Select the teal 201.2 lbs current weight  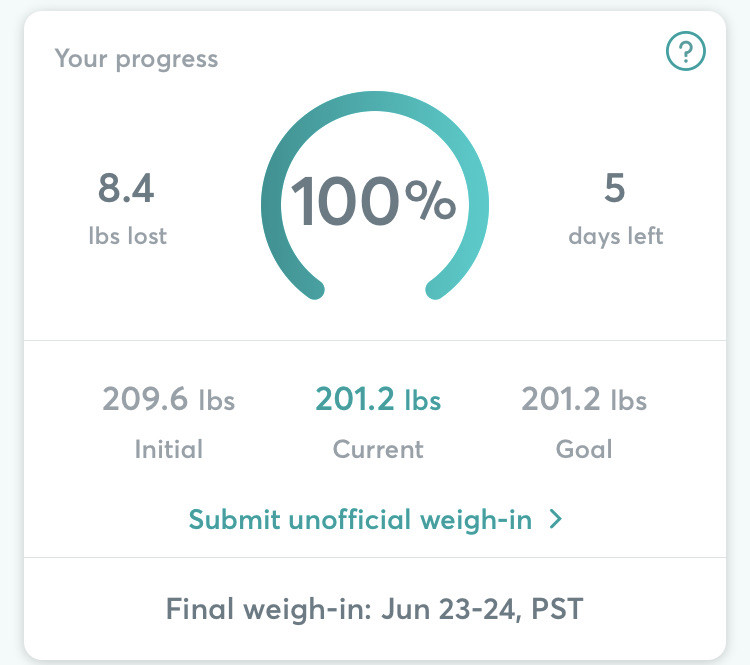(378, 400)
